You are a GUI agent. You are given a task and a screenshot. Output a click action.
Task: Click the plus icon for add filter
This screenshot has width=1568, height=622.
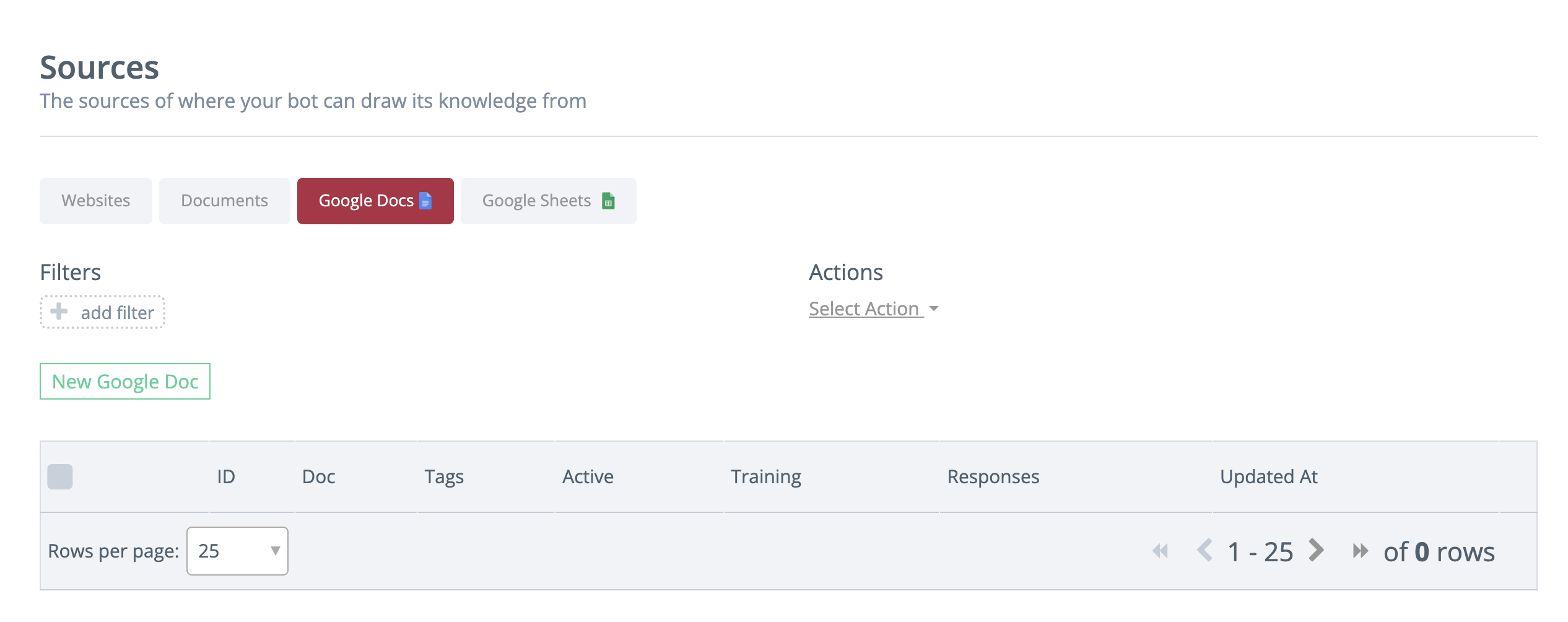coord(59,311)
